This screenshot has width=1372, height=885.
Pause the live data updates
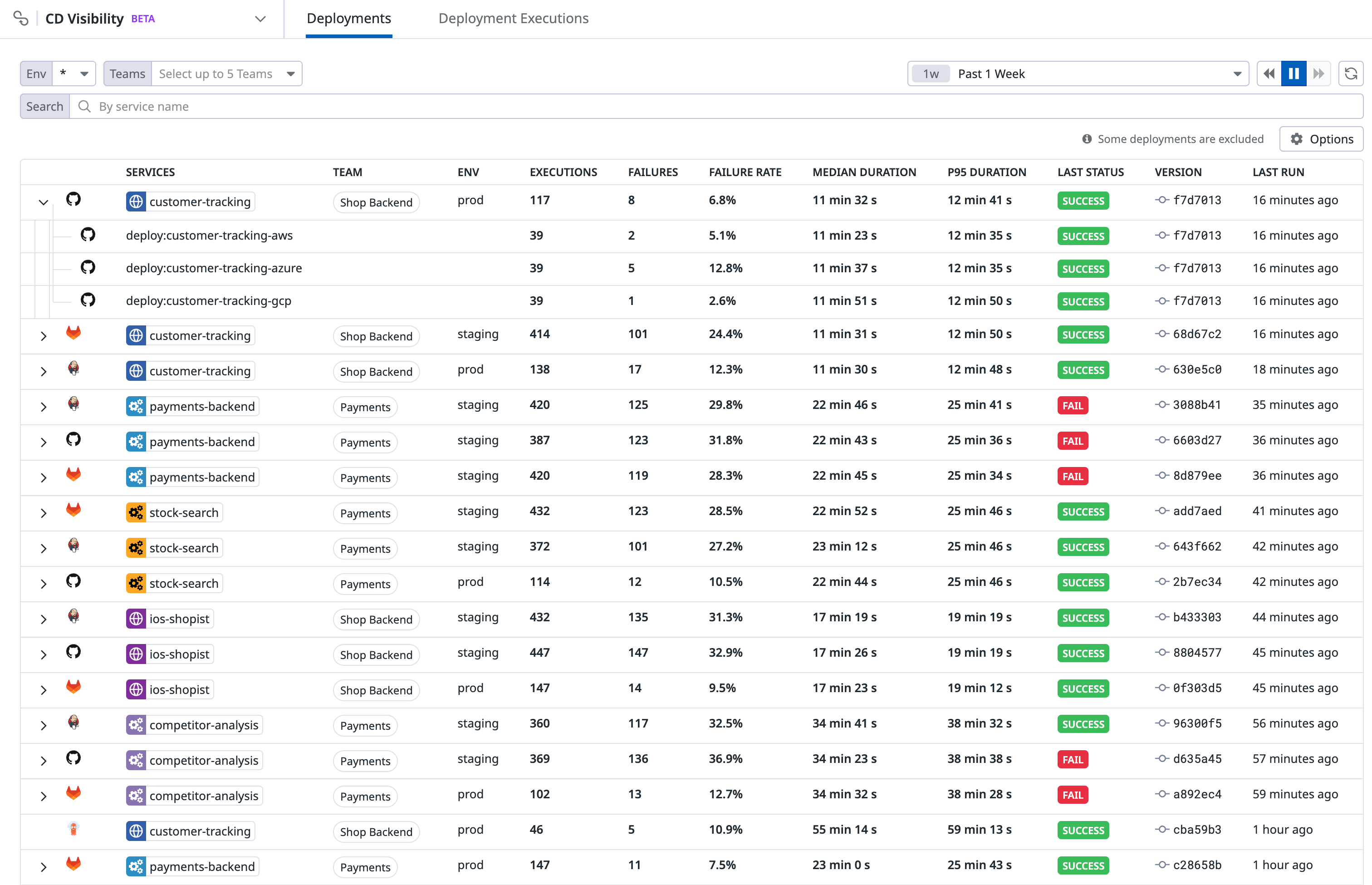click(1294, 74)
